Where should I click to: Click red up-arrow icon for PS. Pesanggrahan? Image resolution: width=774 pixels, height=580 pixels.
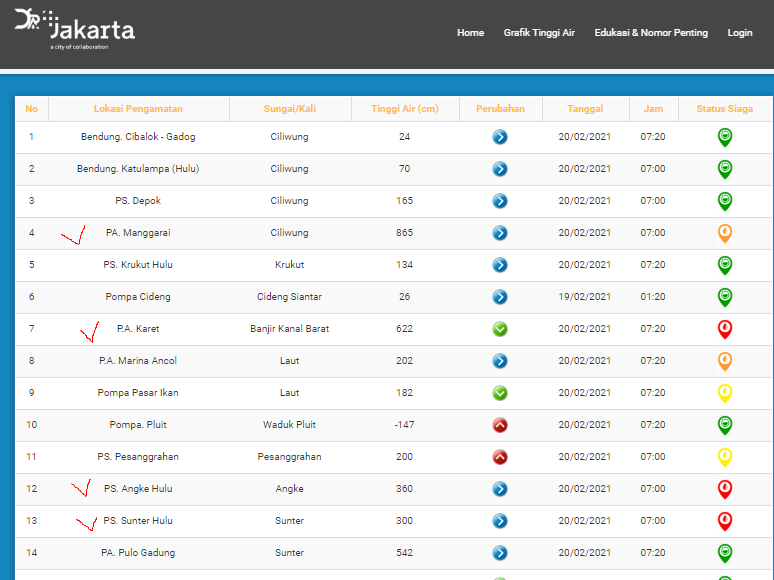click(500, 457)
